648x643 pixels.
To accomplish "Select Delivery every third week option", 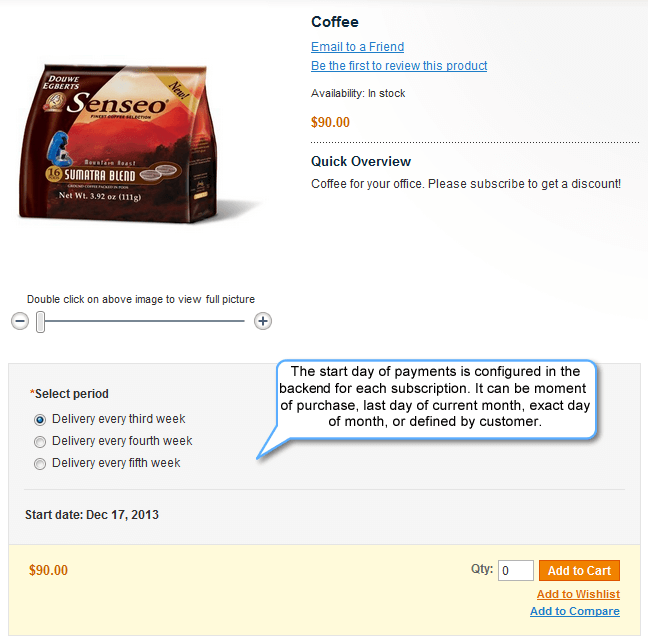I will 40,420.
